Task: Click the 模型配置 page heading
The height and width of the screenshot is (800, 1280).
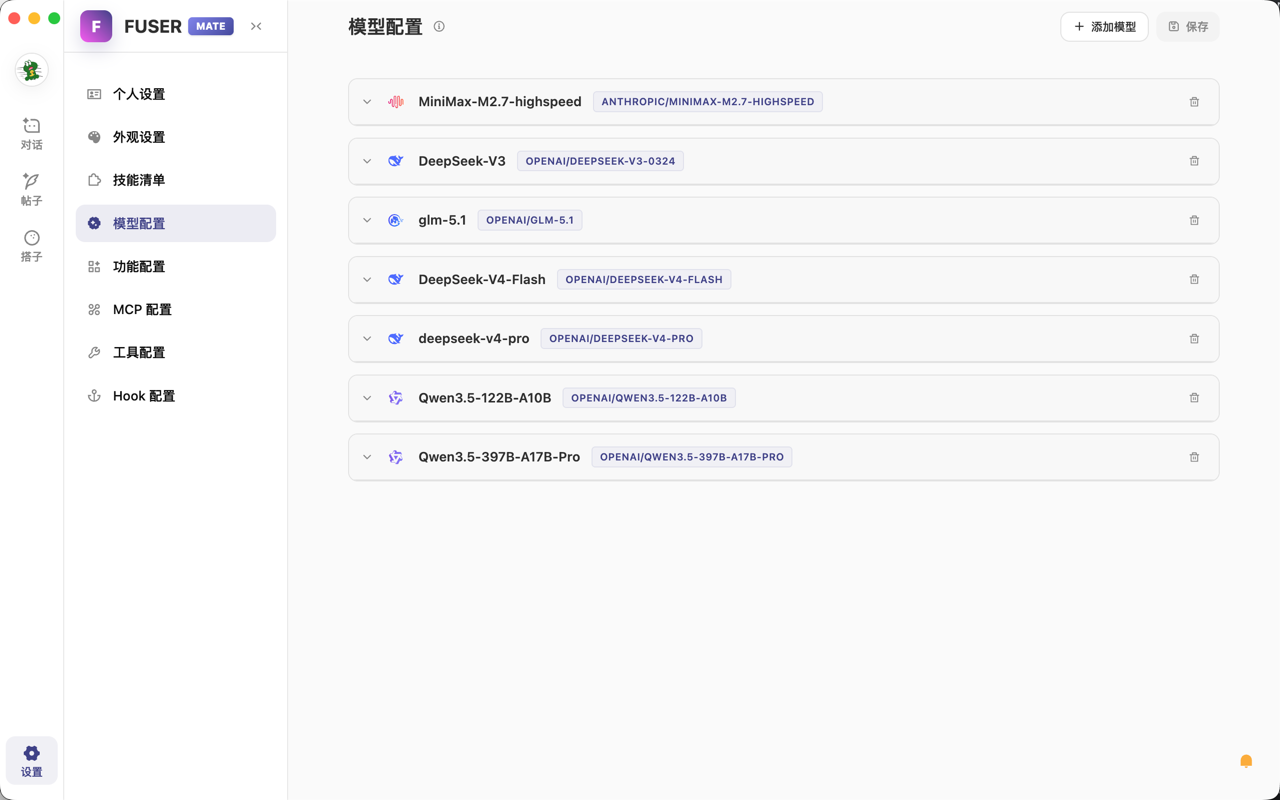Action: 385,27
